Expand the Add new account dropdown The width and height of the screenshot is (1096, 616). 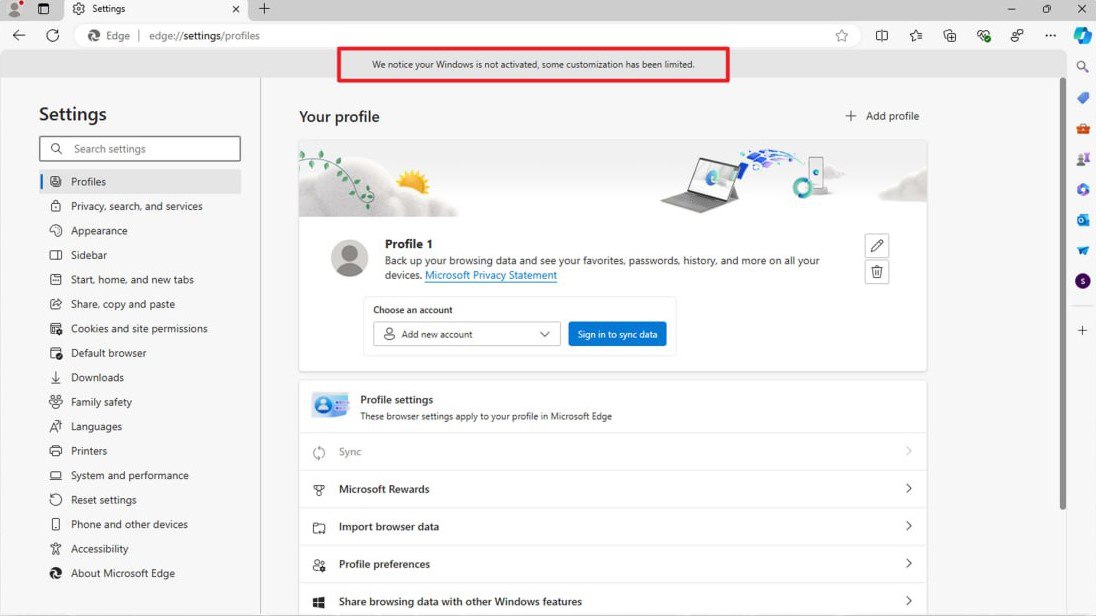(467, 334)
